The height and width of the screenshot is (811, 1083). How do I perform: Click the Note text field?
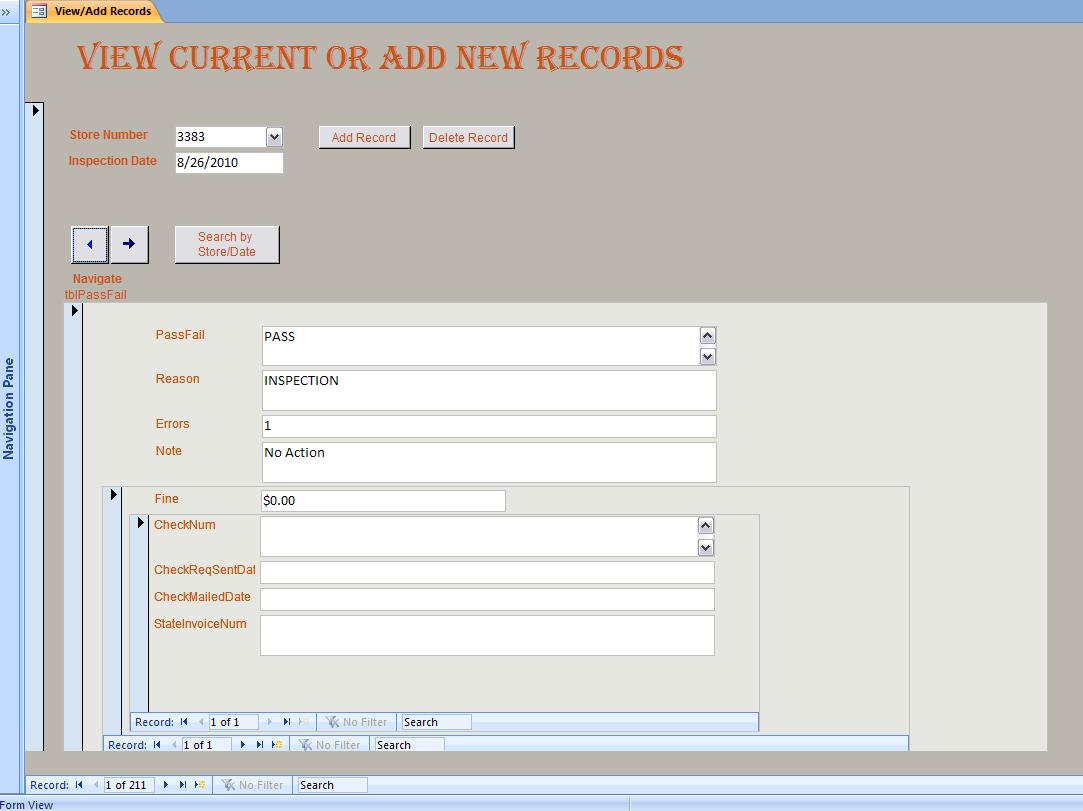[x=489, y=461]
